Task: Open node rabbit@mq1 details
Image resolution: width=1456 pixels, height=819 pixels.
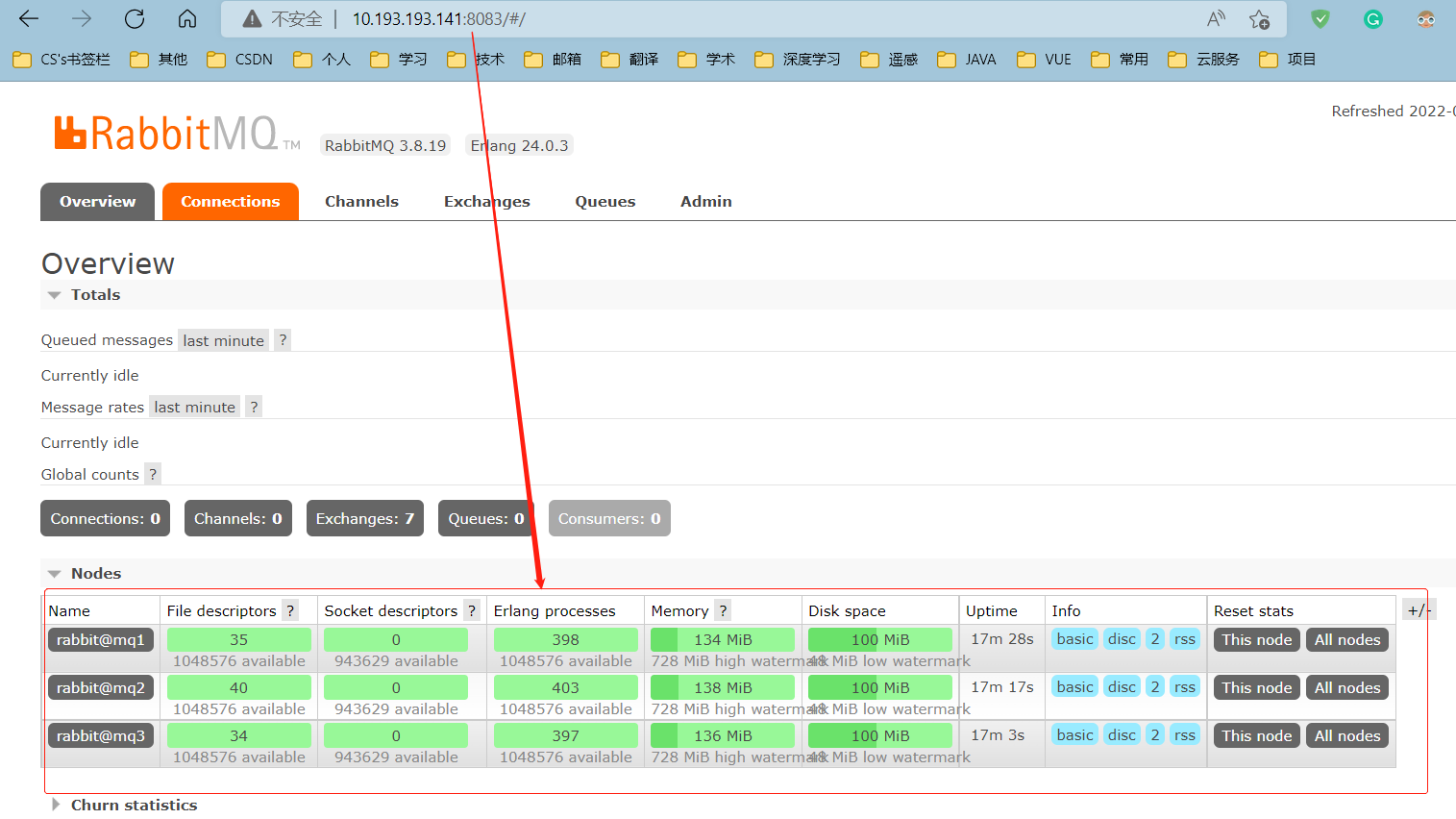Action: coord(101,640)
